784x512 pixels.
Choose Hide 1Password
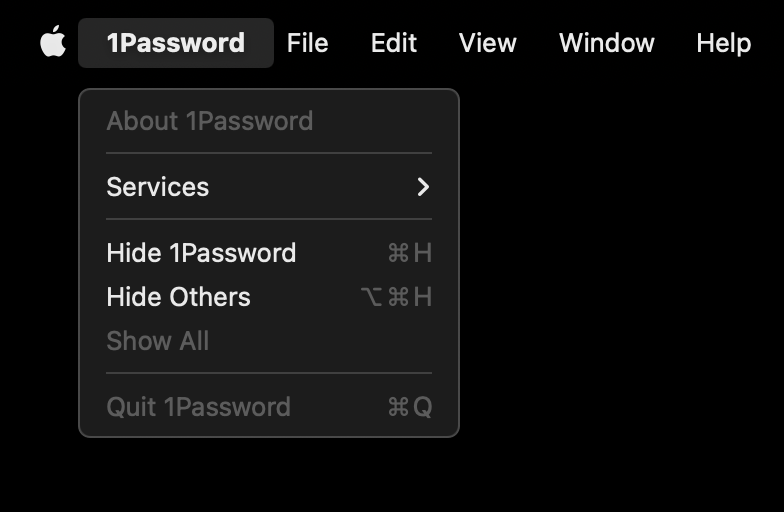[201, 253]
